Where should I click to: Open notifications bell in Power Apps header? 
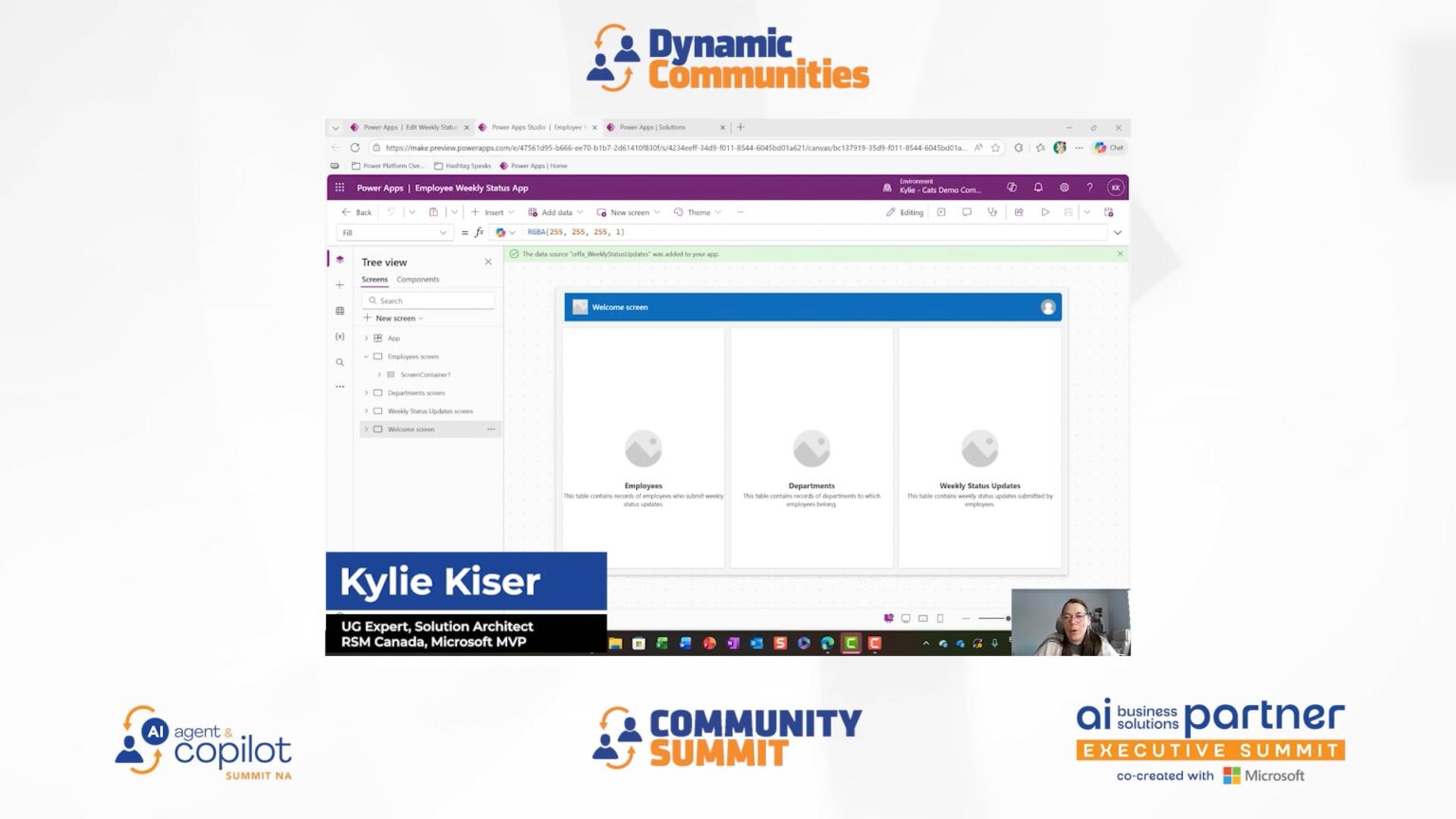tap(1039, 188)
